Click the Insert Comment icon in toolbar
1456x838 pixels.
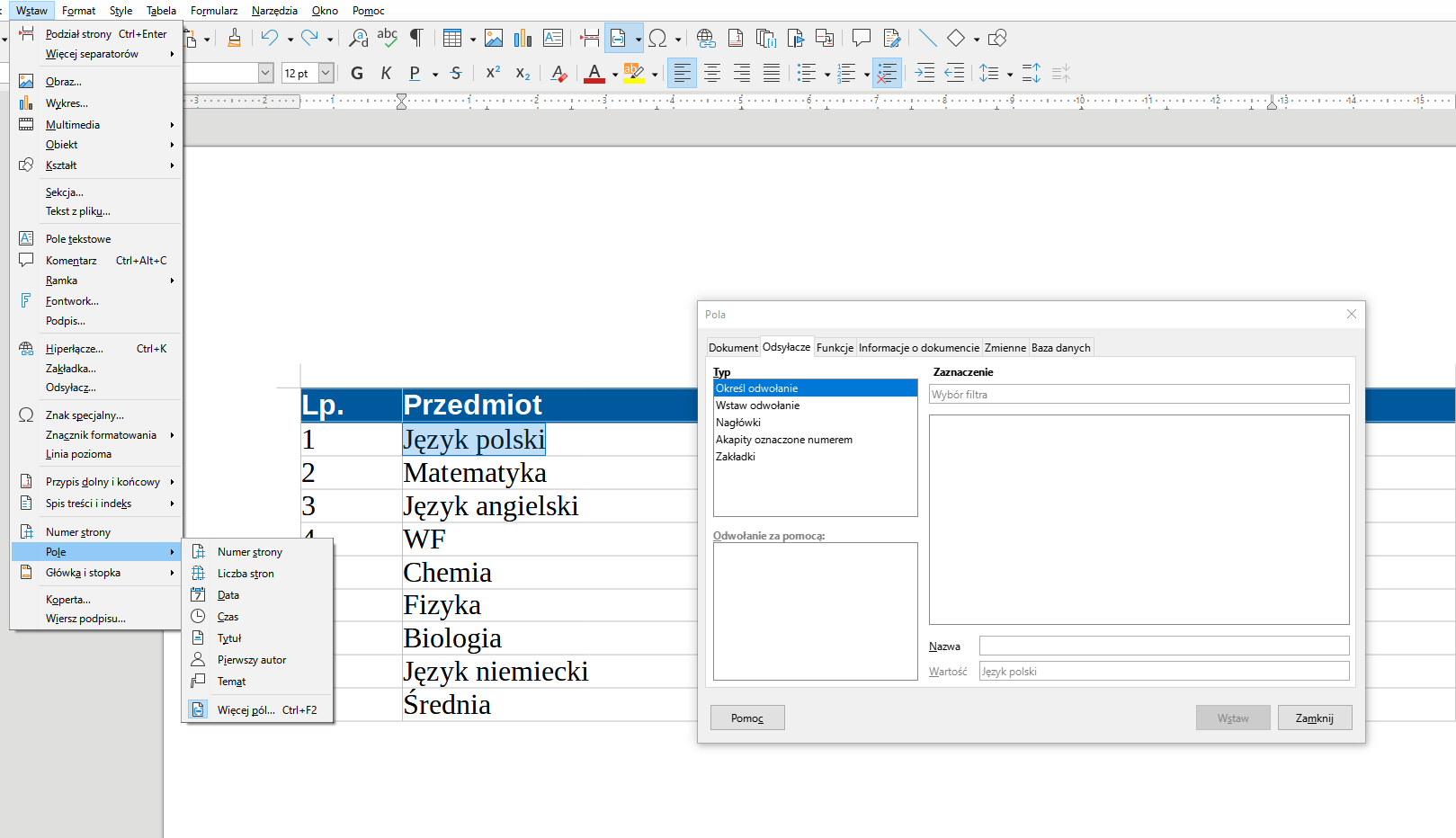tap(862, 38)
